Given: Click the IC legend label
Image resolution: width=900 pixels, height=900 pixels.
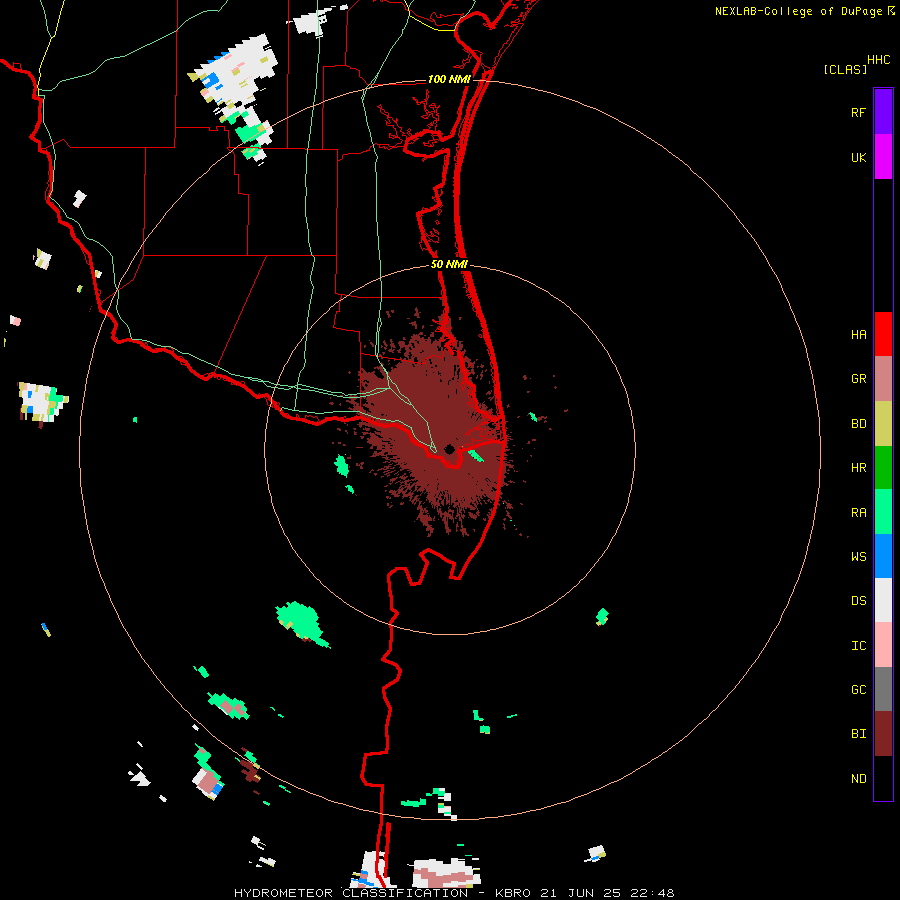Looking at the screenshot, I should [x=858, y=645].
